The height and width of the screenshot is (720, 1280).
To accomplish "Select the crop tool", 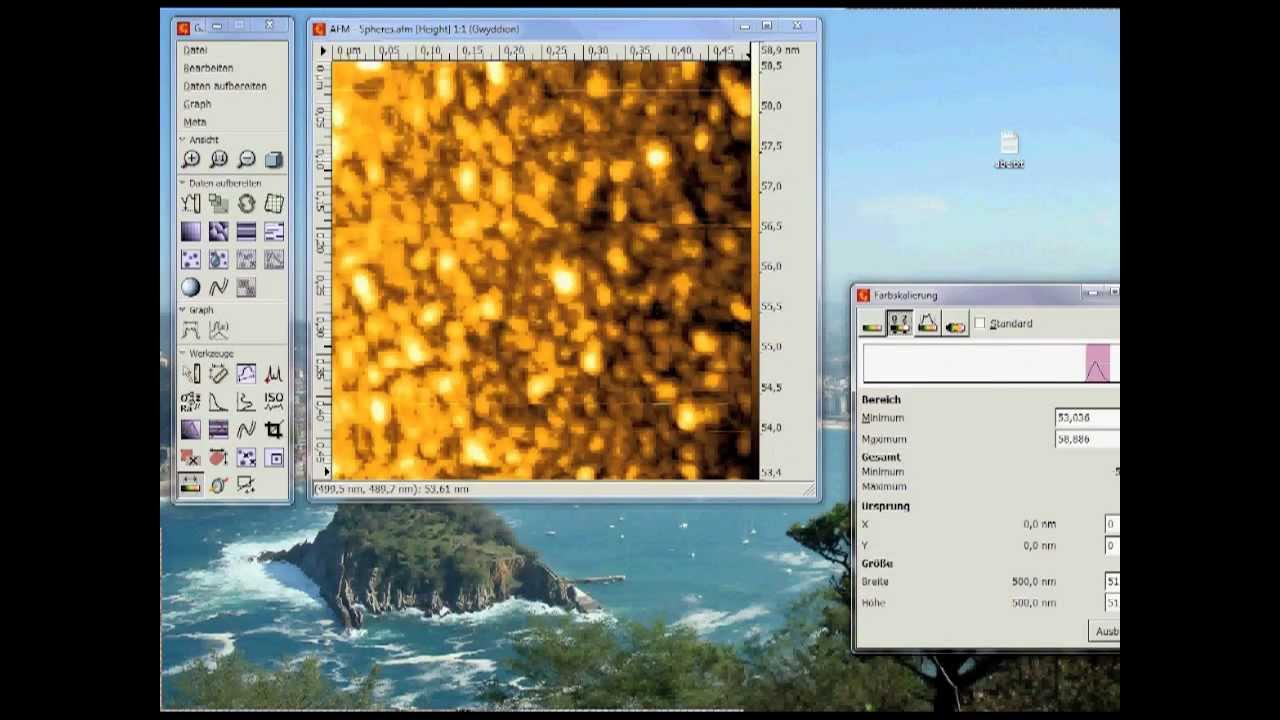I will tap(274, 429).
